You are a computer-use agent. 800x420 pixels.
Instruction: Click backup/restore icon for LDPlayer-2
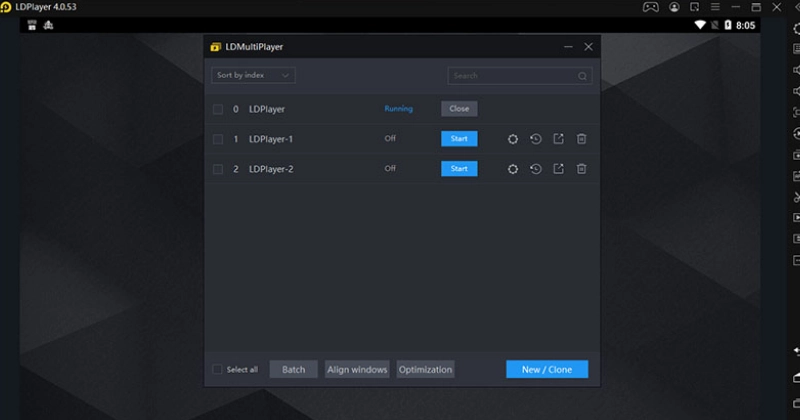tap(536, 169)
